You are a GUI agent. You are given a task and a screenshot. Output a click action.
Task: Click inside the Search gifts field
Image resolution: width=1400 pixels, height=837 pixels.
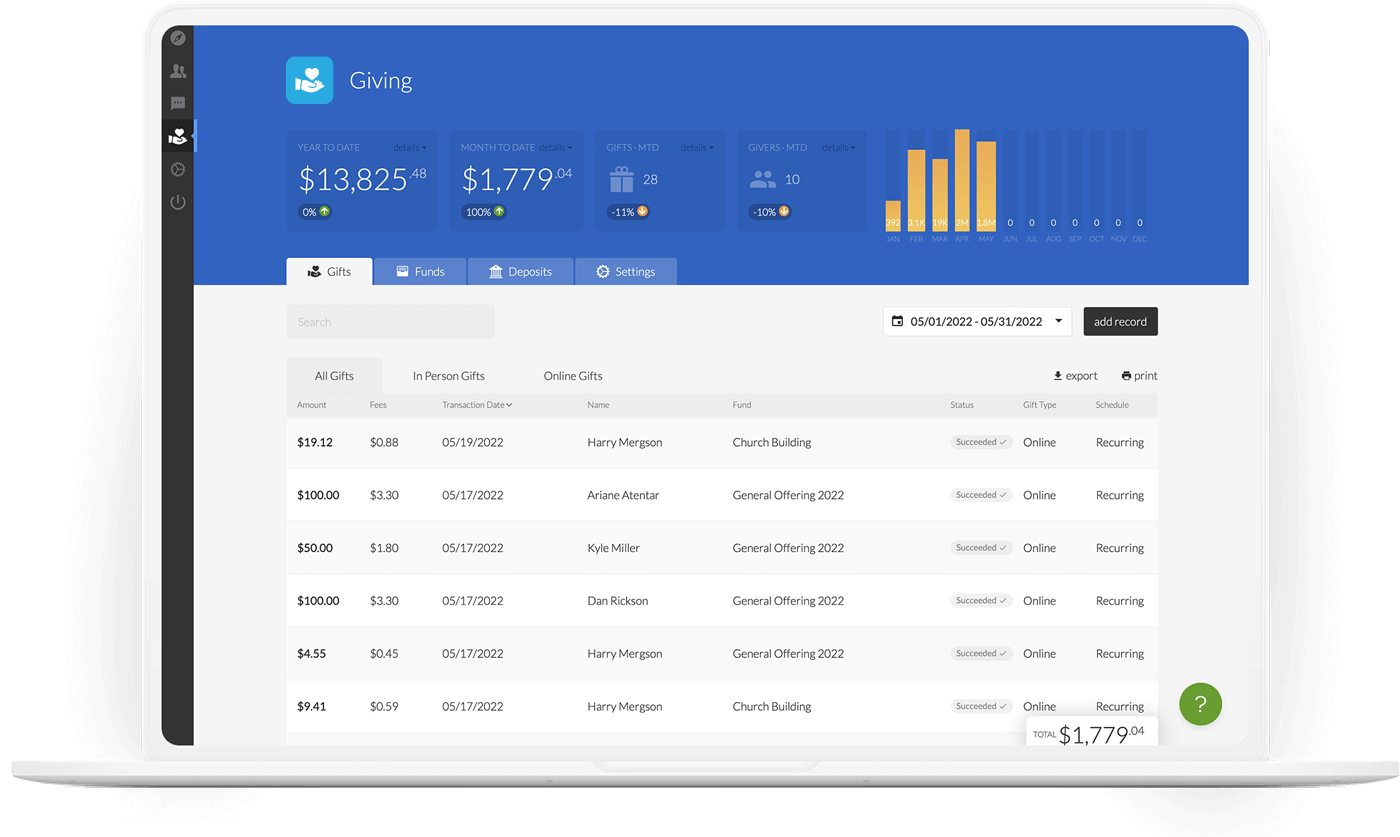390,321
